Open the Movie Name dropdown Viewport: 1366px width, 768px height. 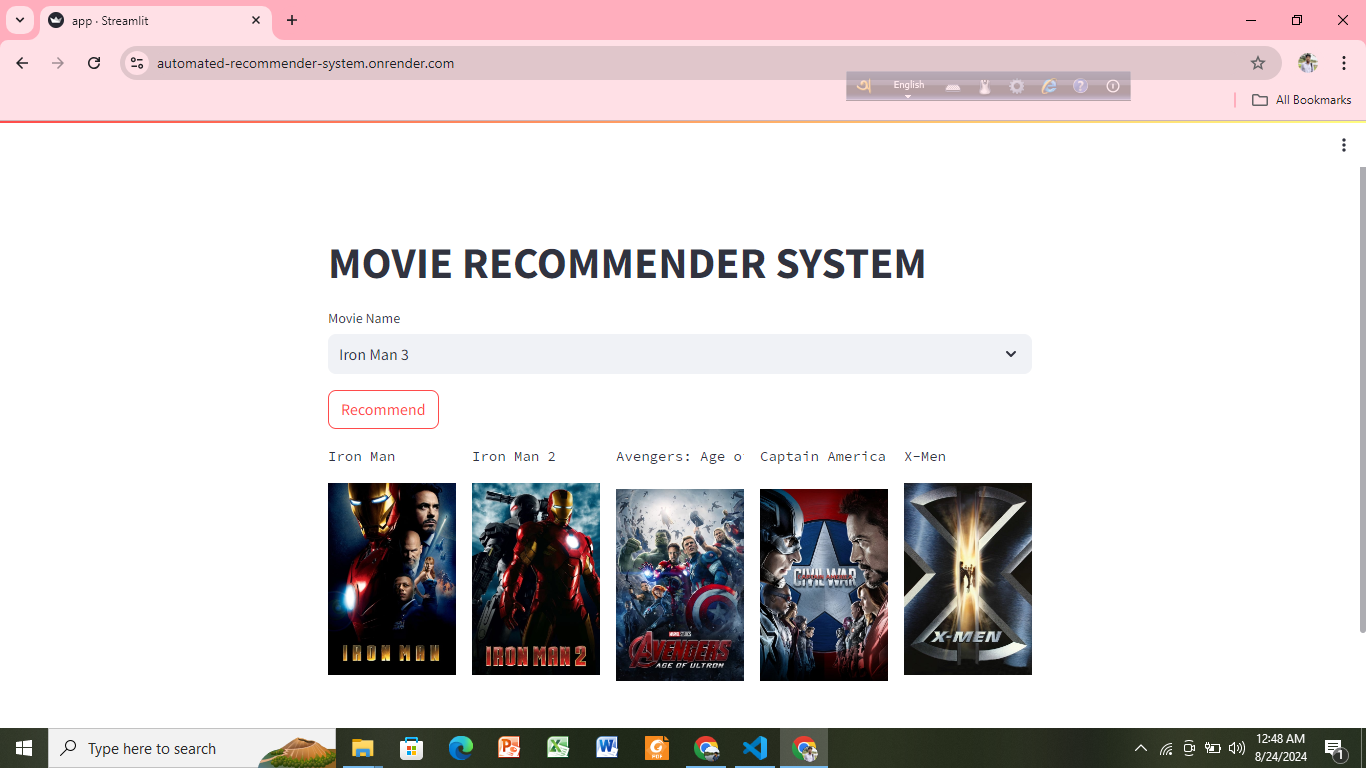(x=680, y=354)
